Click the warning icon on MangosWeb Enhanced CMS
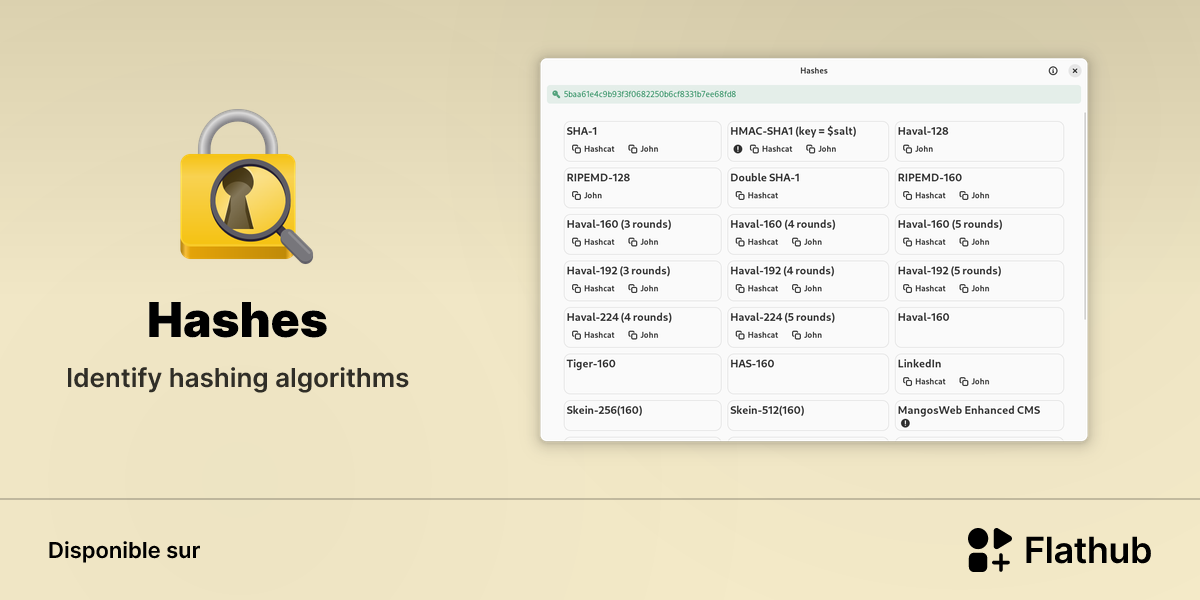 [x=905, y=423]
